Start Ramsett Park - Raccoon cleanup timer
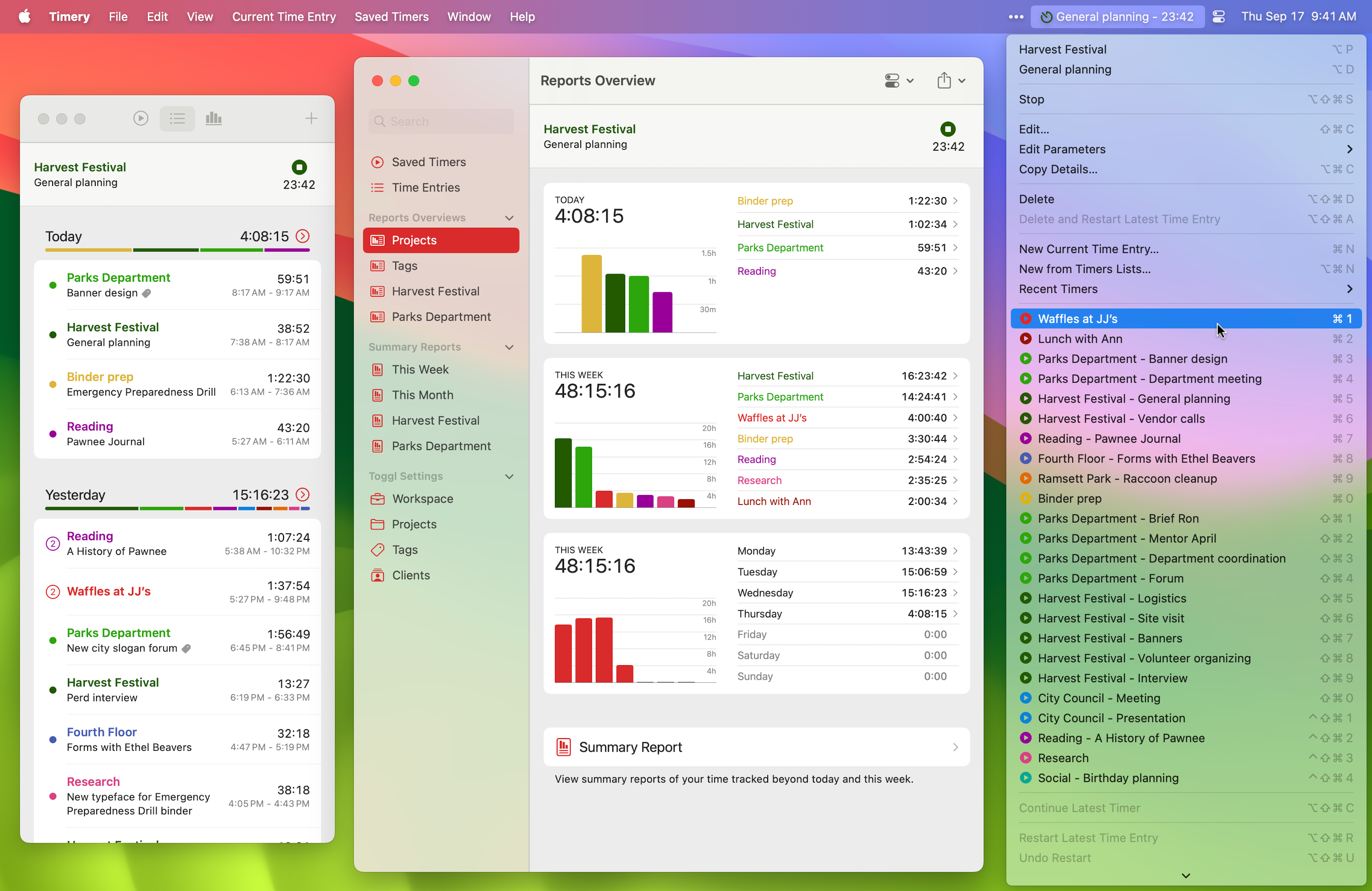 pos(1186,478)
